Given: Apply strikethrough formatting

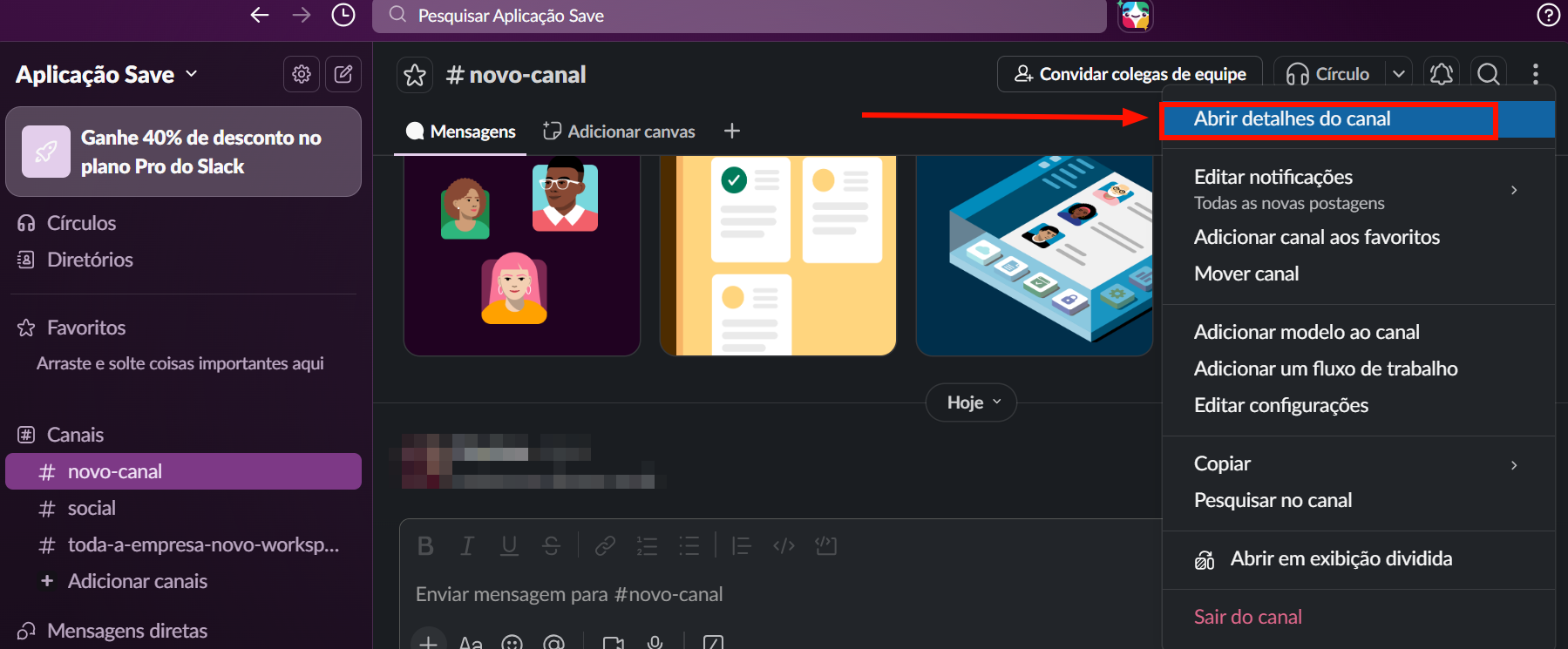Looking at the screenshot, I should pyautogui.click(x=551, y=546).
